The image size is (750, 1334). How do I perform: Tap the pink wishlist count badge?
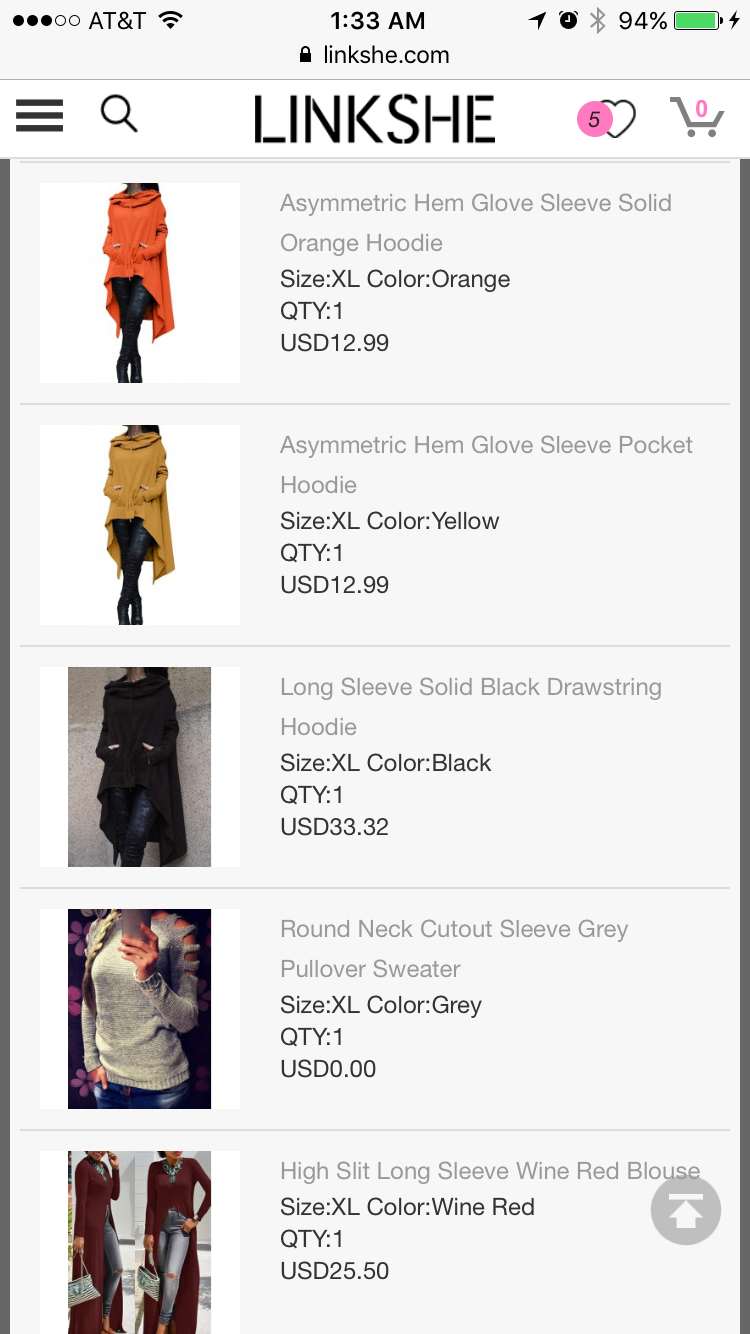594,120
